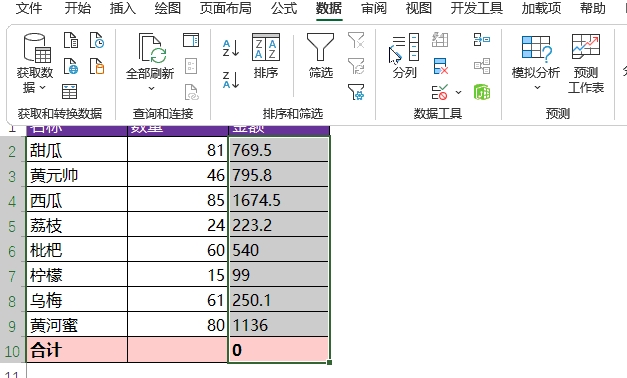Switch to the 审阅 tab
This screenshot has height=378, width=627.
click(x=374, y=8)
